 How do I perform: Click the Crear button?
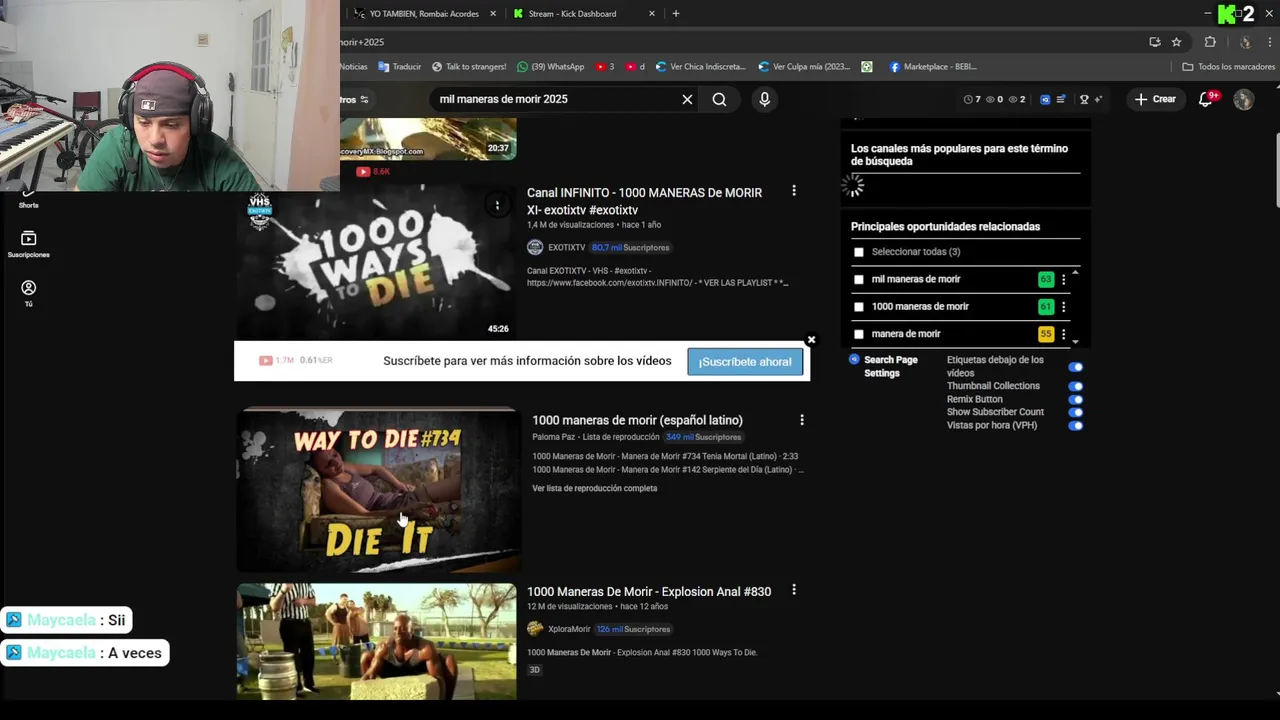1155,99
